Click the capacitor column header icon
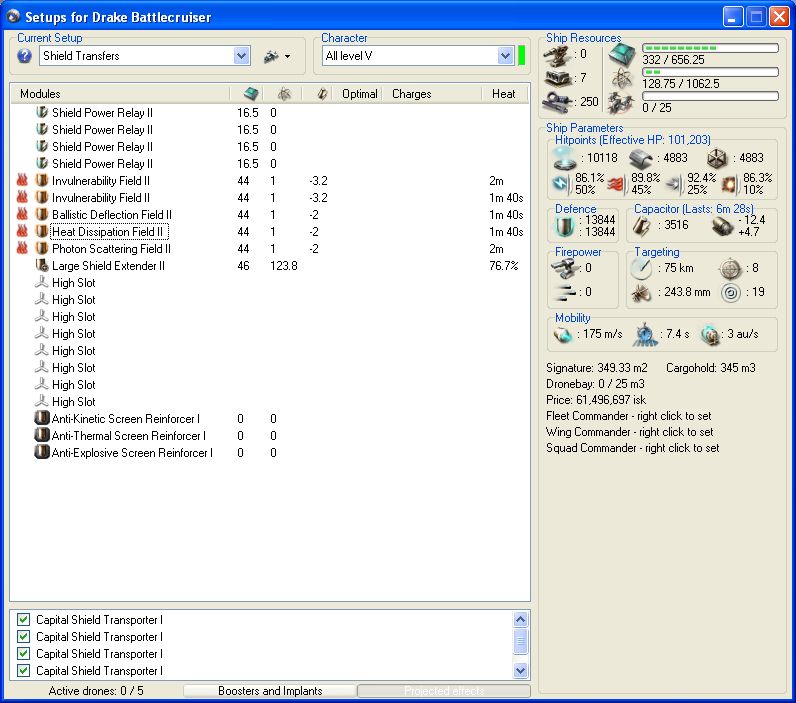The width and height of the screenshot is (796, 703). point(322,94)
